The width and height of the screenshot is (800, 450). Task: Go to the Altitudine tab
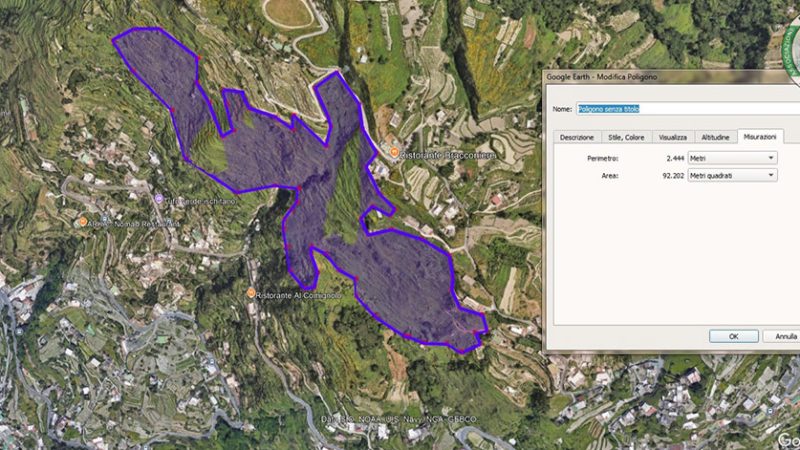tap(715, 137)
